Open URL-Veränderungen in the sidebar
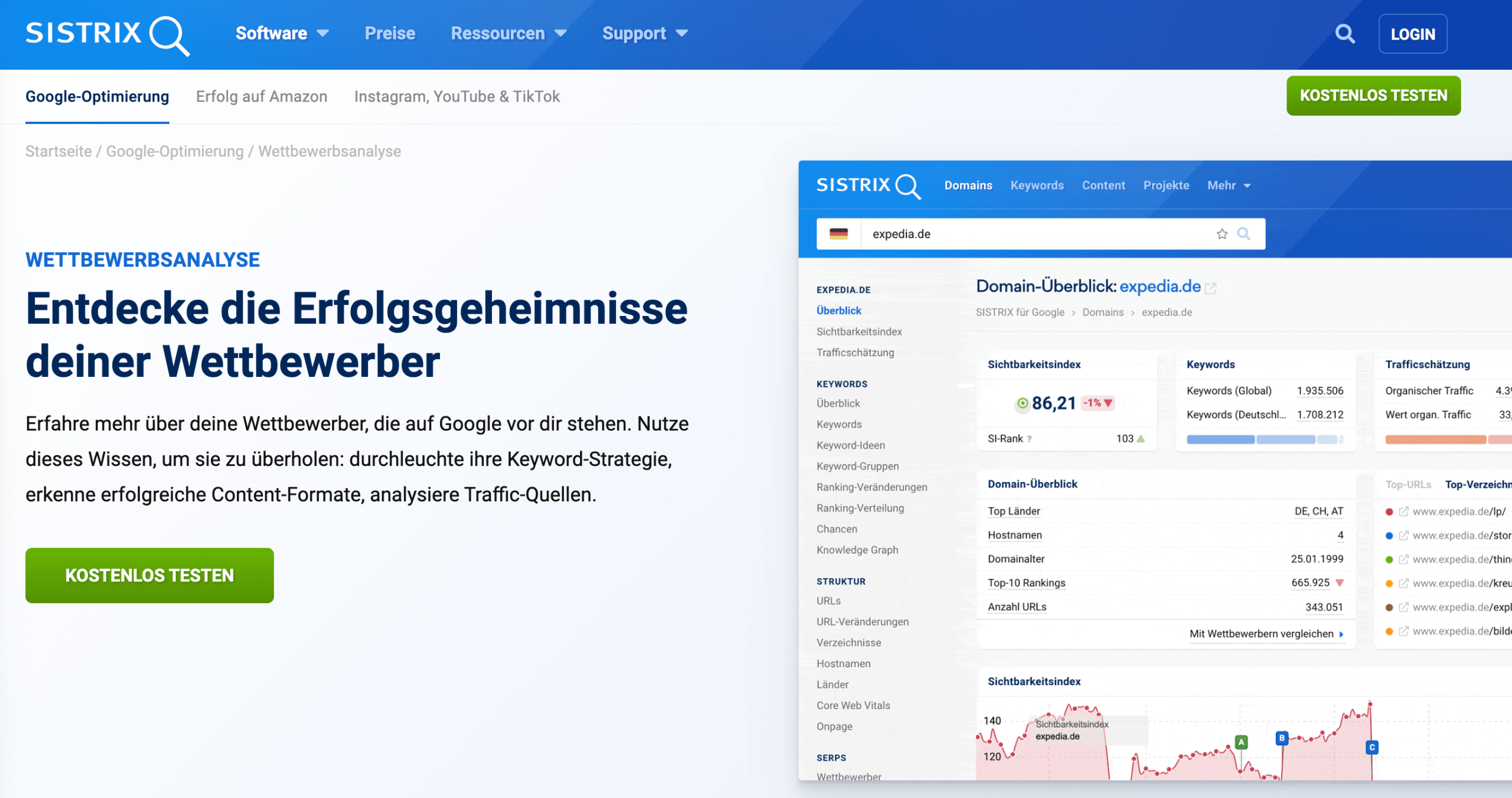 pyautogui.click(x=863, y=622)
